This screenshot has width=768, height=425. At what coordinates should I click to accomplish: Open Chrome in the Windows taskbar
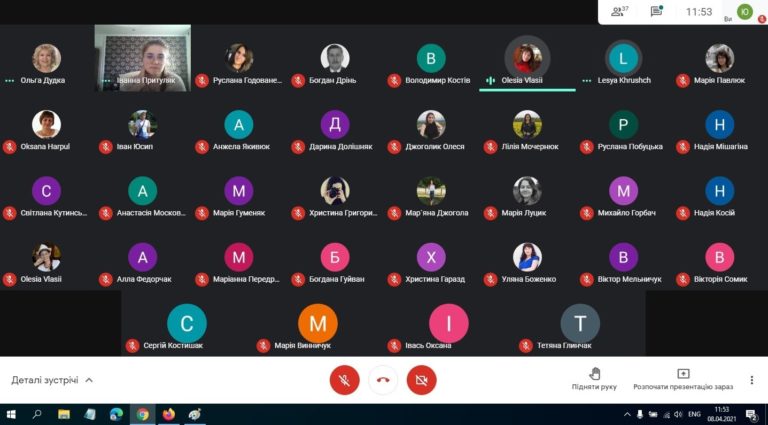pos(143,415)
